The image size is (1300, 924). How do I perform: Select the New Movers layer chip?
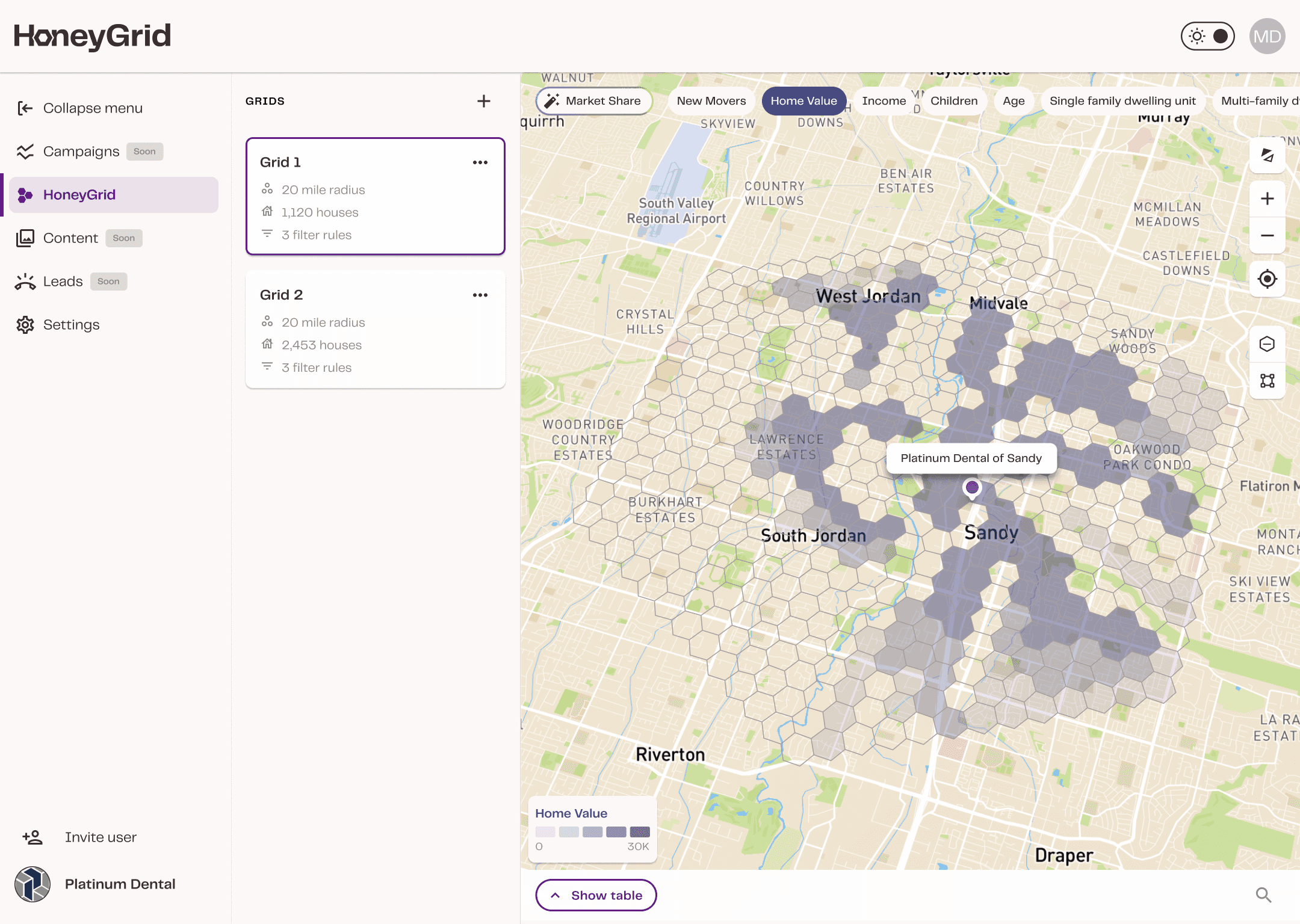(711, 101)
